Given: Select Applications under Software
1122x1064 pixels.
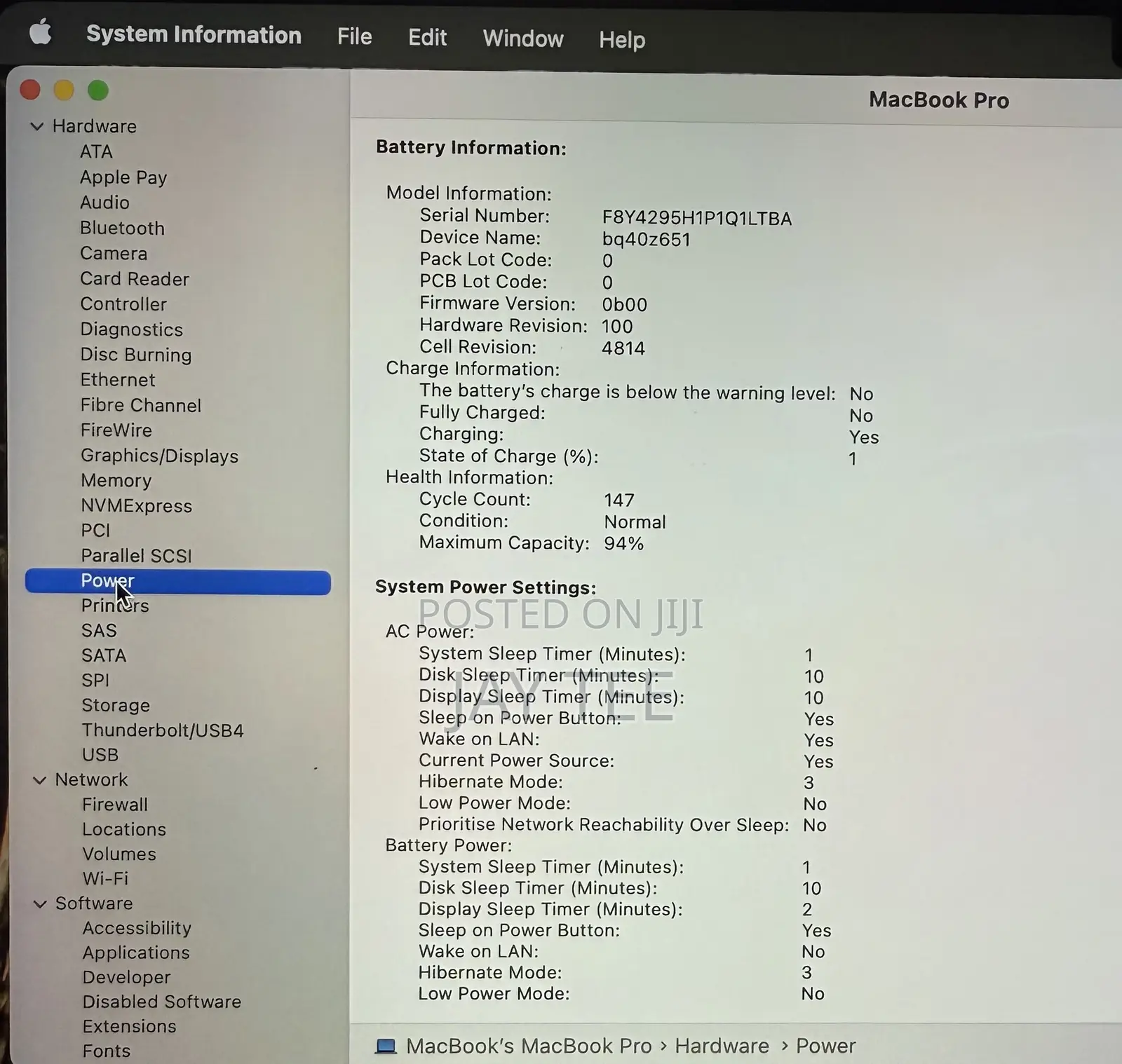Looking at the screenshot, I should [136, 953].
